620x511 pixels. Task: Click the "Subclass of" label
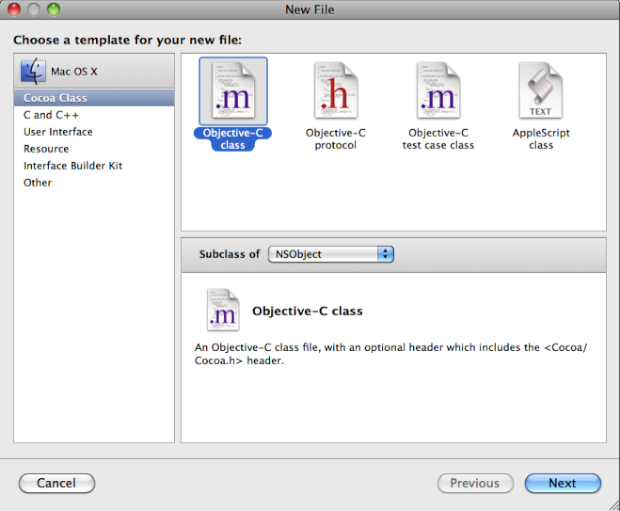click(229, 254)
